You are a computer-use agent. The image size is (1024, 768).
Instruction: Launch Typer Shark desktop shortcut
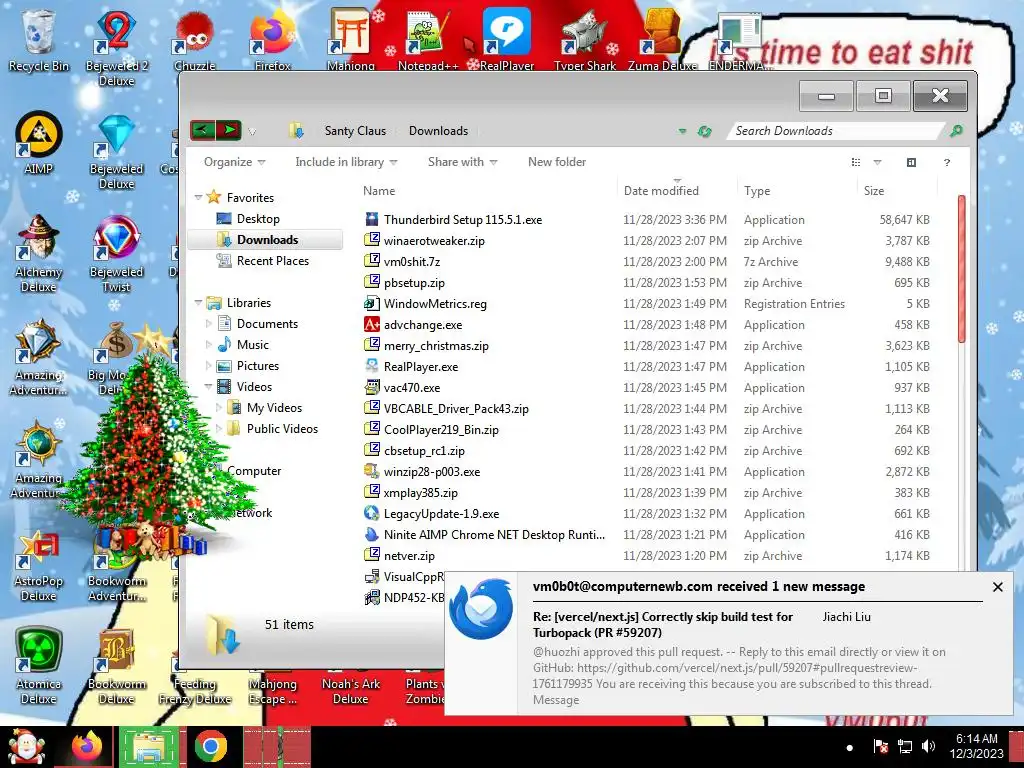[x=584, y=39]
